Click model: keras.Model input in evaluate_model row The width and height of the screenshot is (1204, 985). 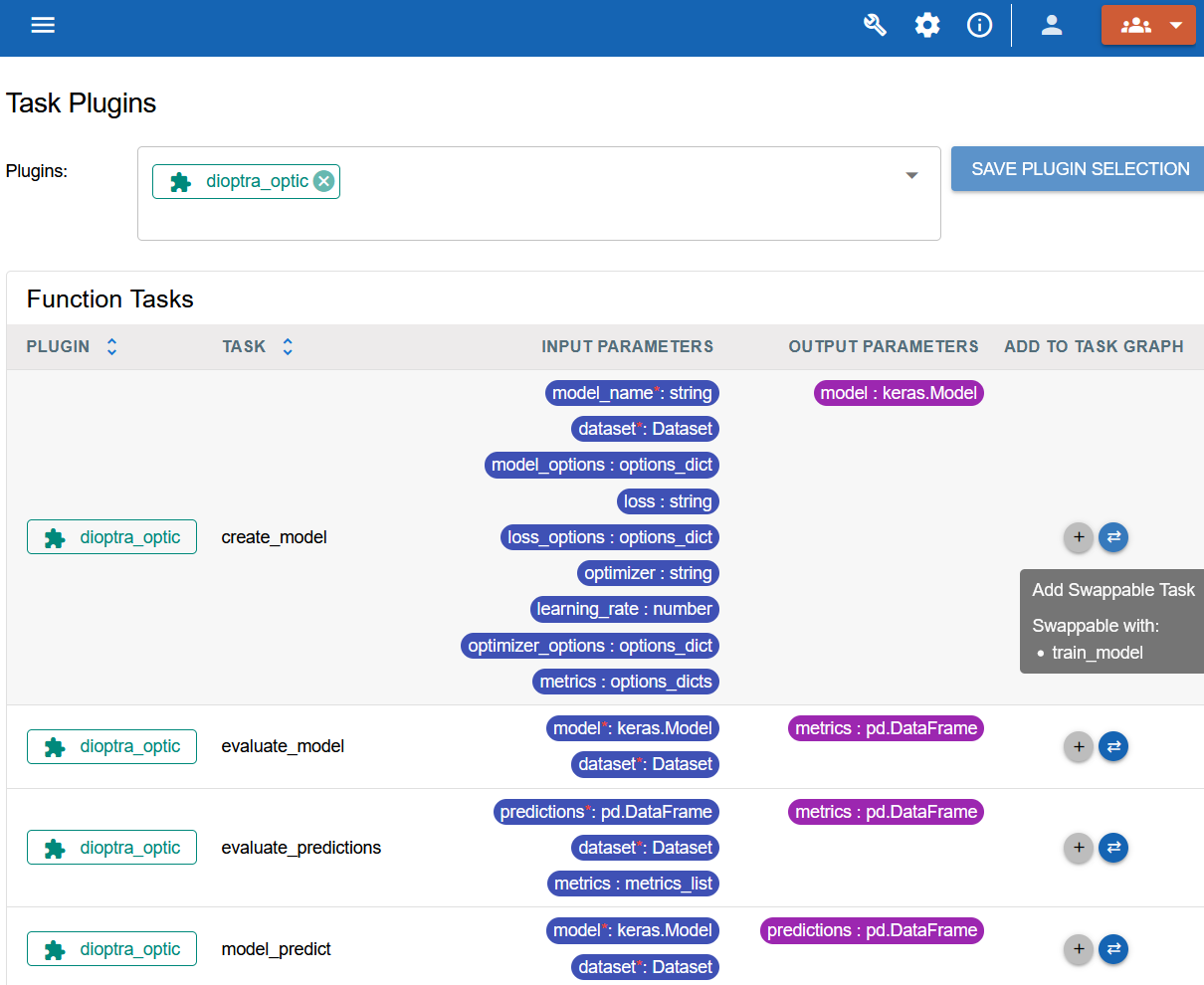(632, 728)
